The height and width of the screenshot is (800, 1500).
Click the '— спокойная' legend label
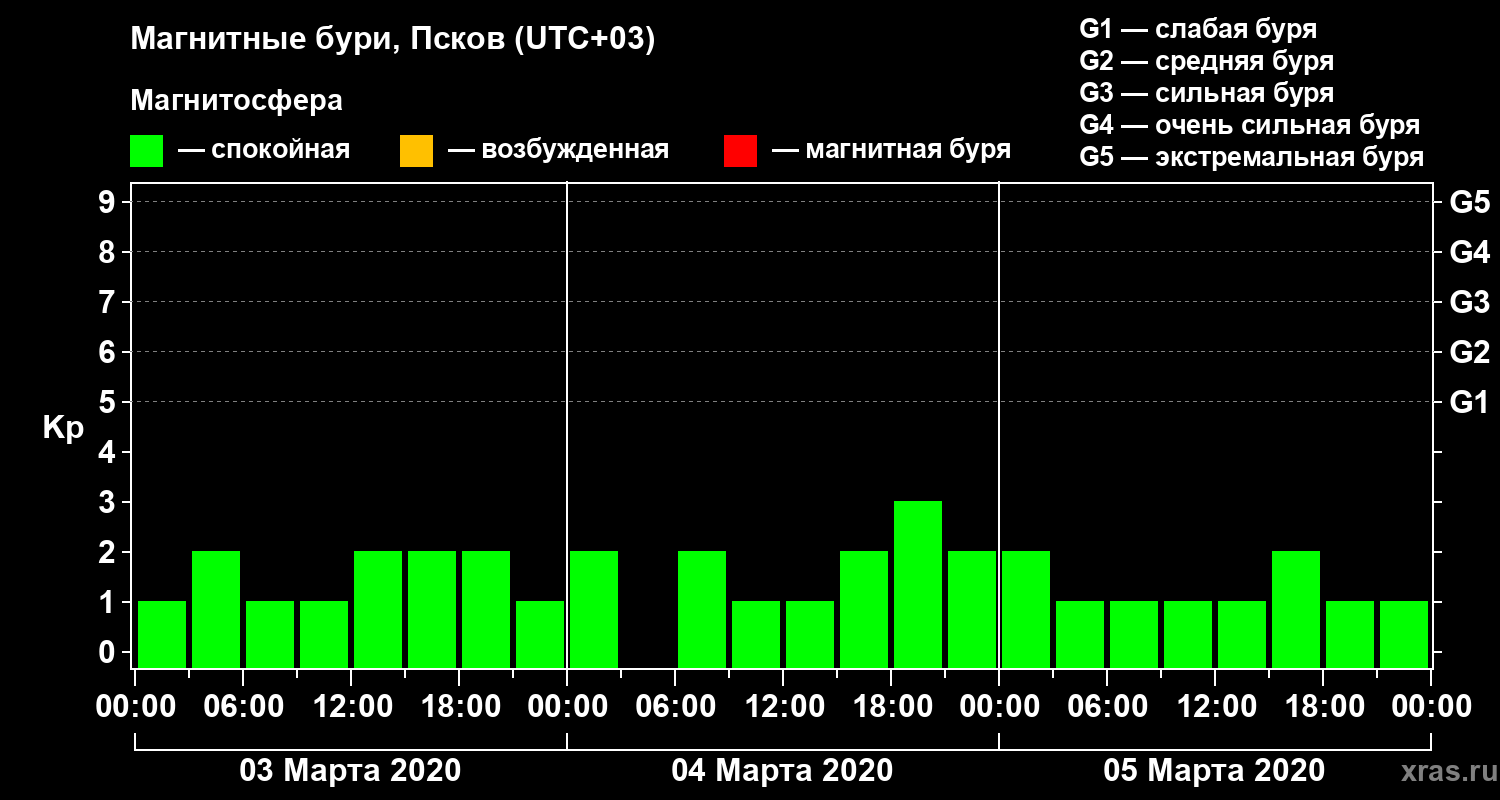click(264, 150)
